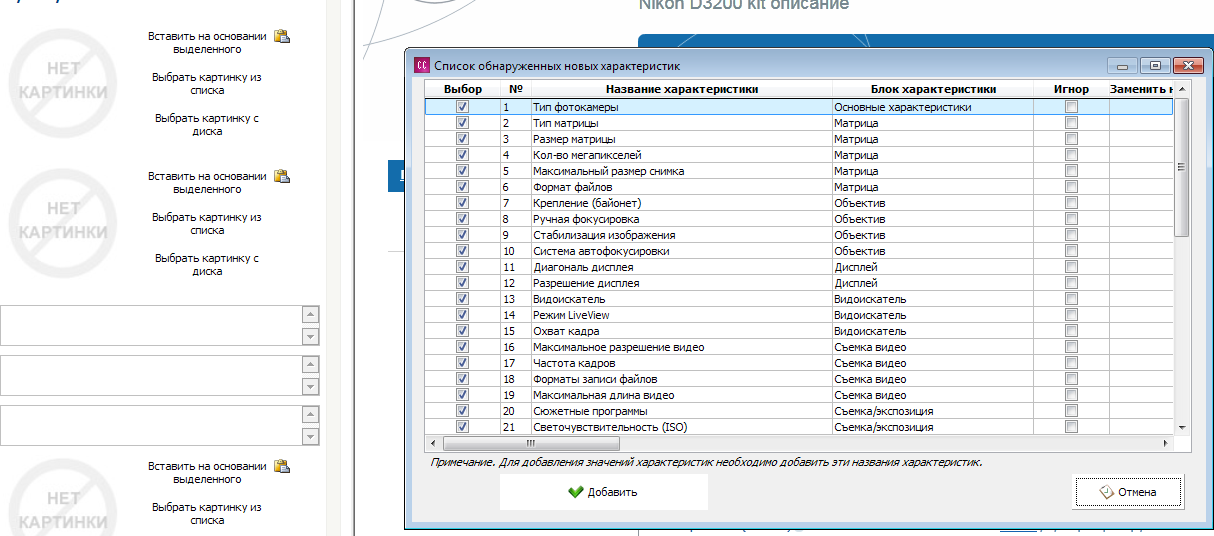
Task: Click the Блок характеристики column header
Action: (933, 89)
